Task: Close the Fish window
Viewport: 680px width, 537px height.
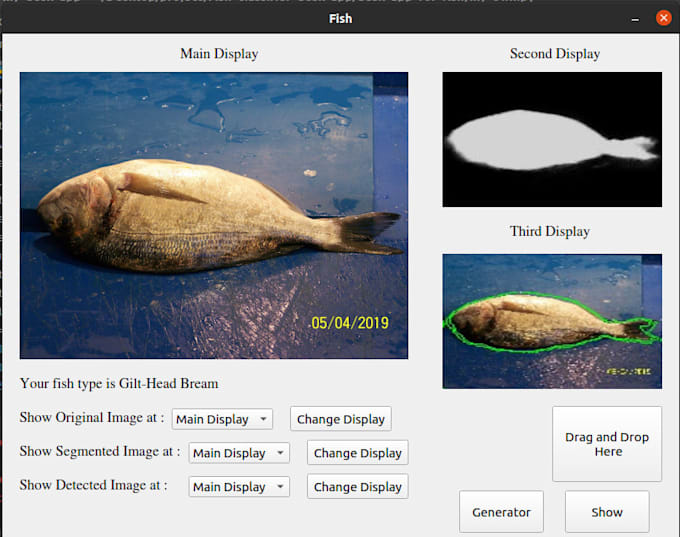Action: point(664,18)
